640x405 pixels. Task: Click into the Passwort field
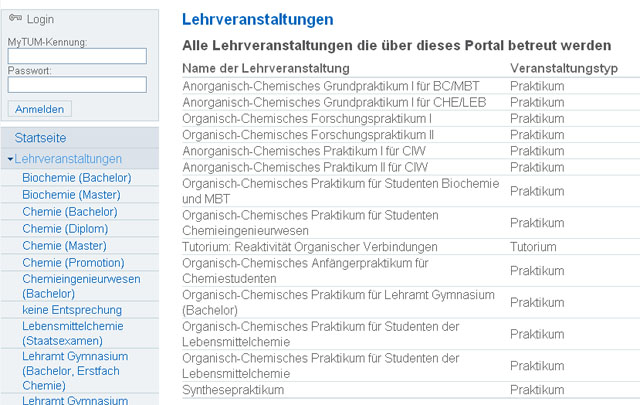[77, 85]
